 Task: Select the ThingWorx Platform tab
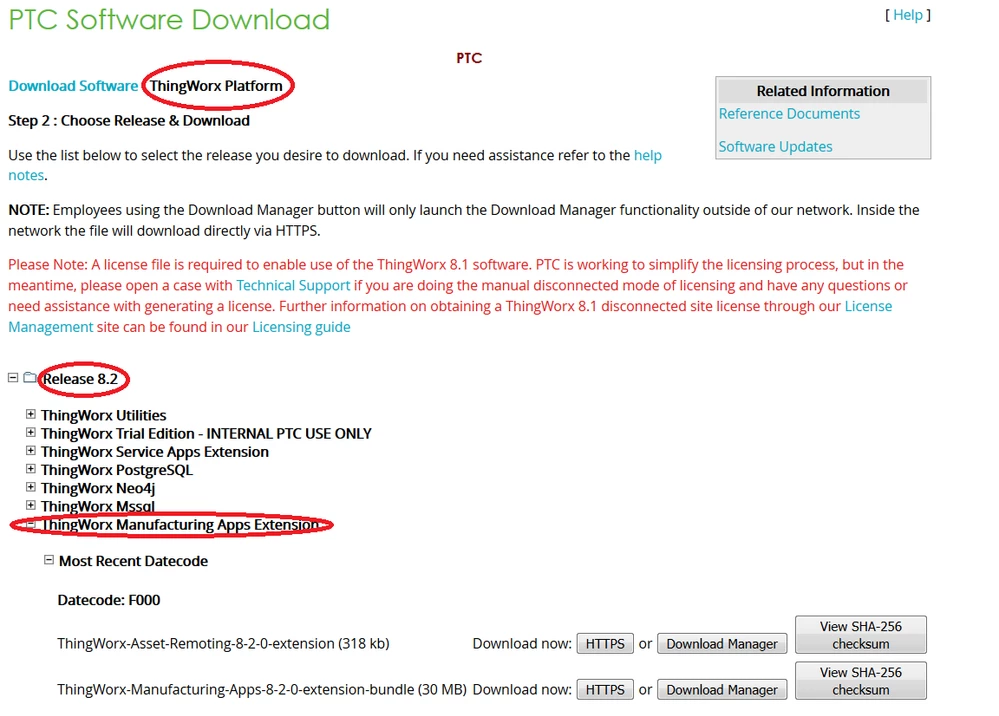point(218,86)
